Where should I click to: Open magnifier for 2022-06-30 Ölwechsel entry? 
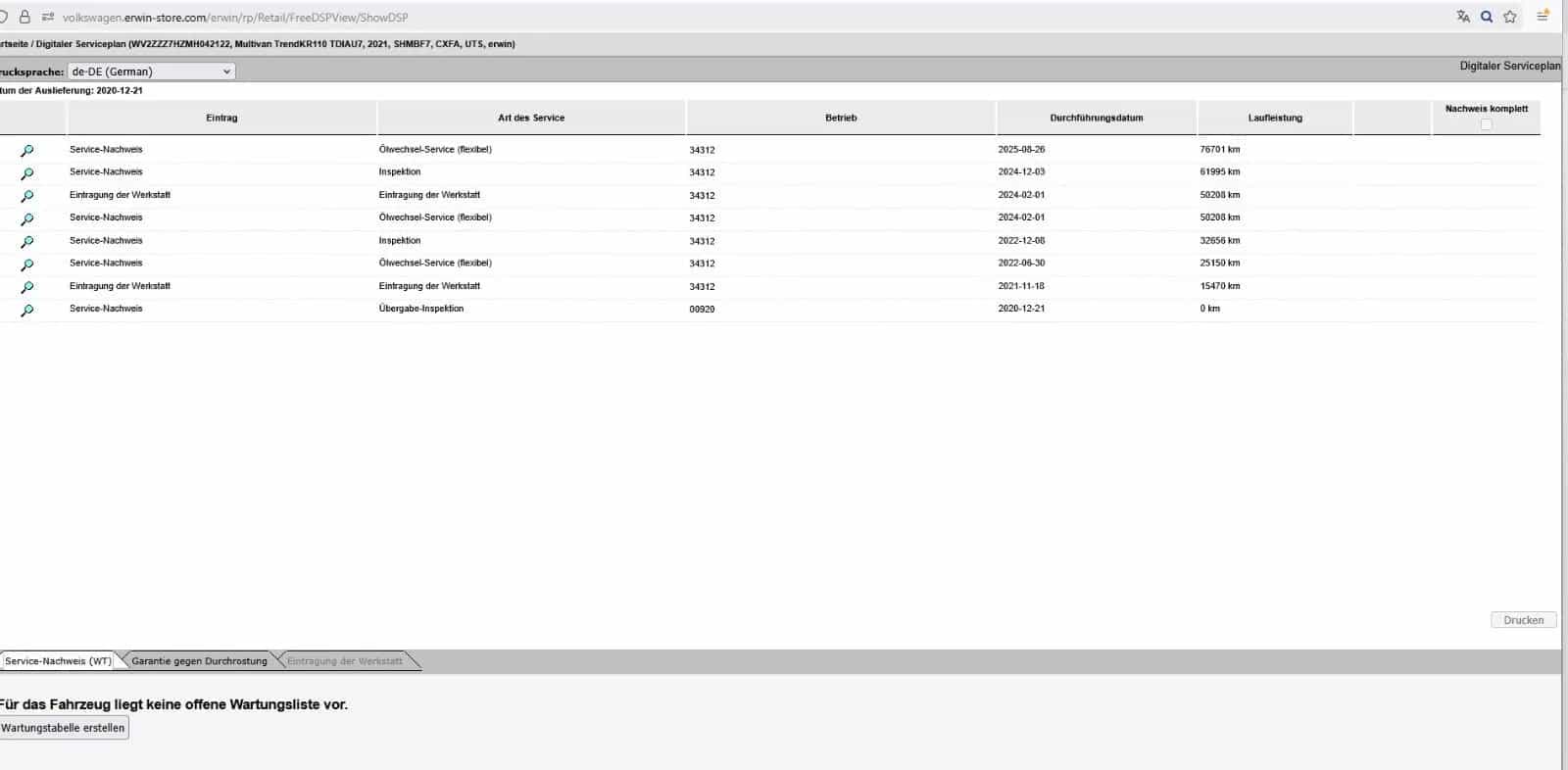[x=27, y=265]
